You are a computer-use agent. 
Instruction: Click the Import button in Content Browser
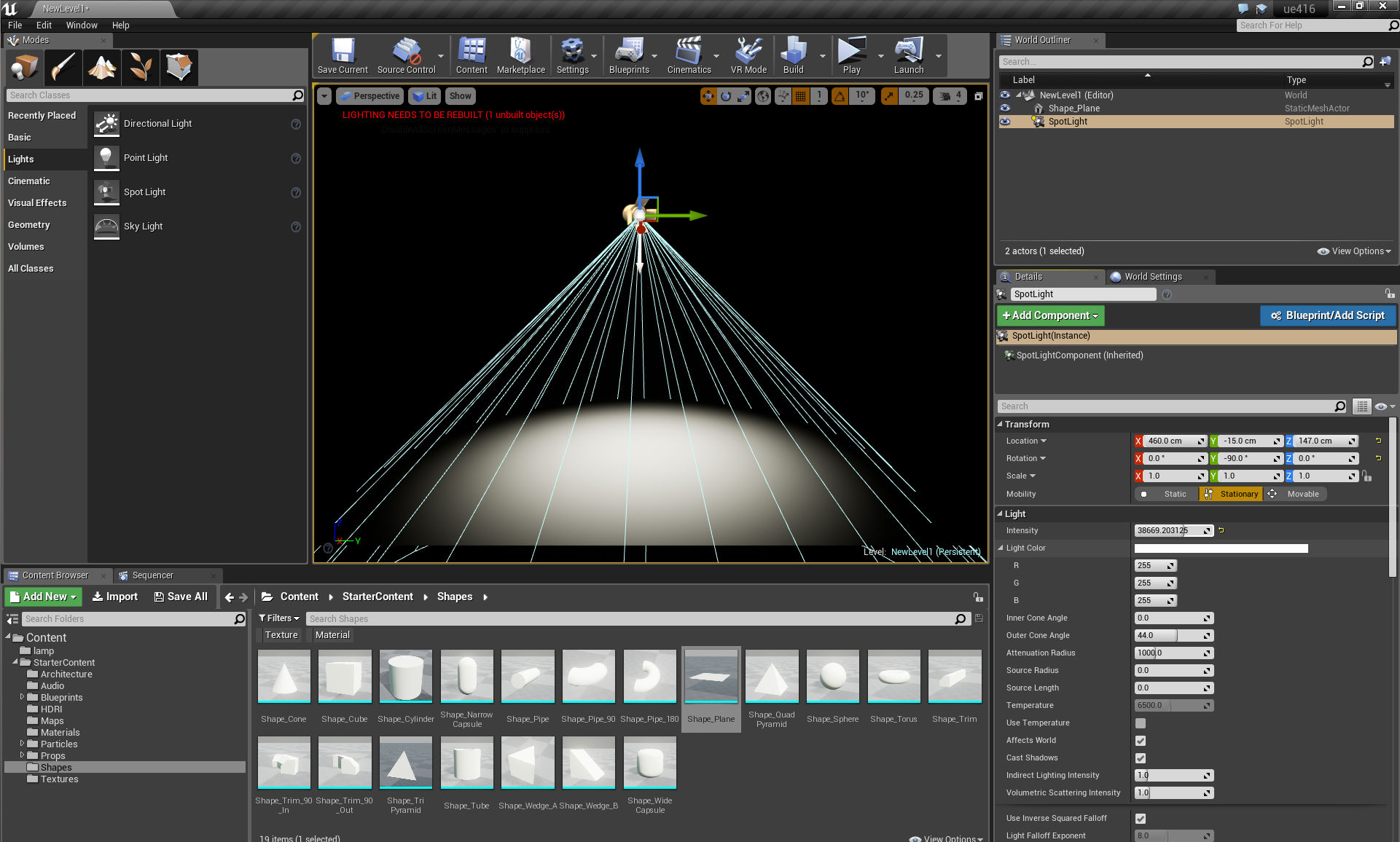[x=115, y=597]
